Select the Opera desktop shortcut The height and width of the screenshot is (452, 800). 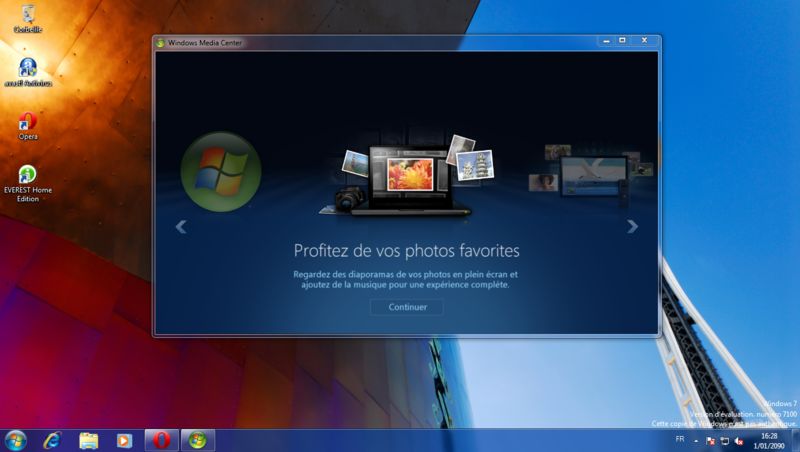pos(28,126)
